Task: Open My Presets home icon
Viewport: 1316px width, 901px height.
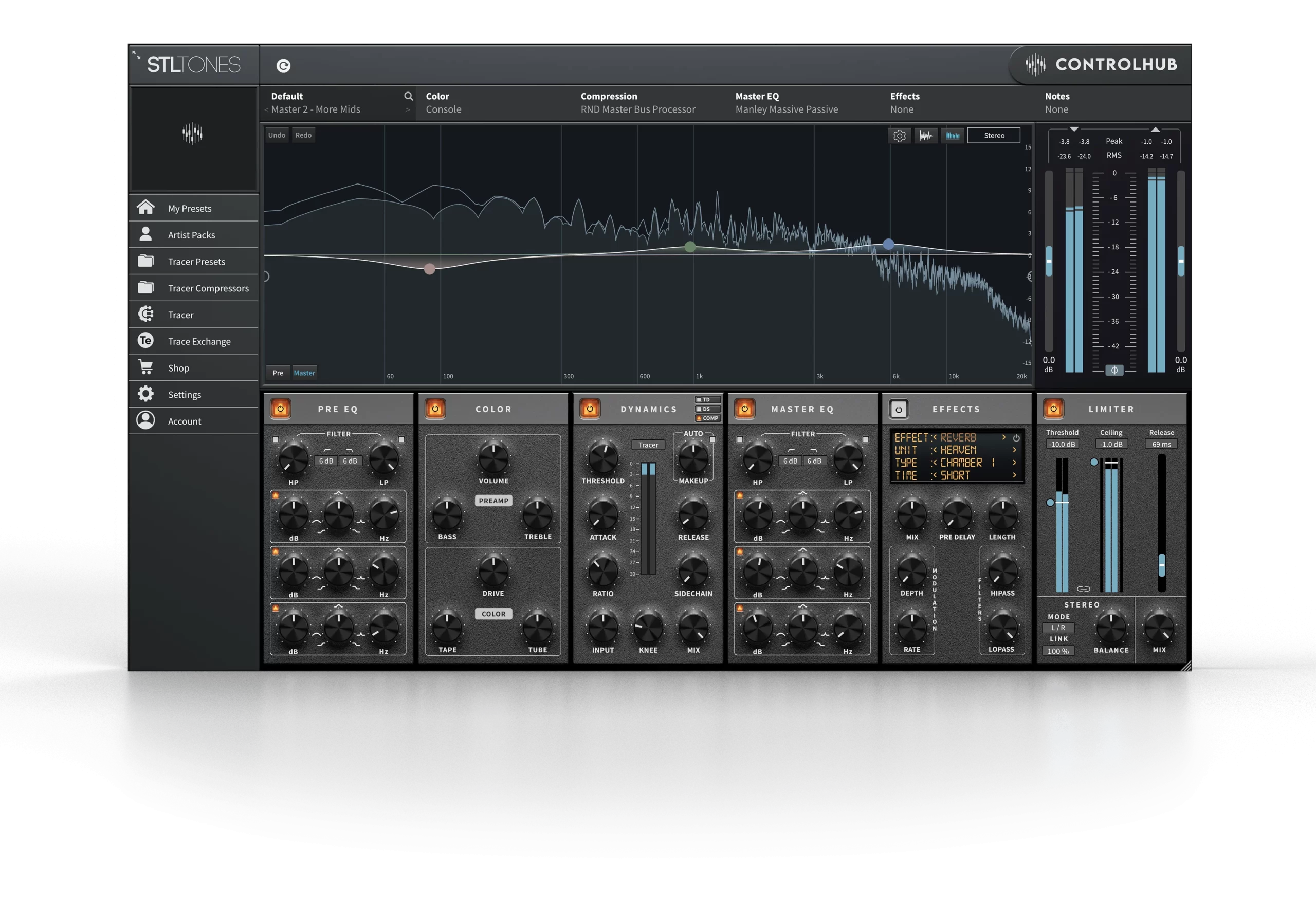Action: [x=145, y=207]
